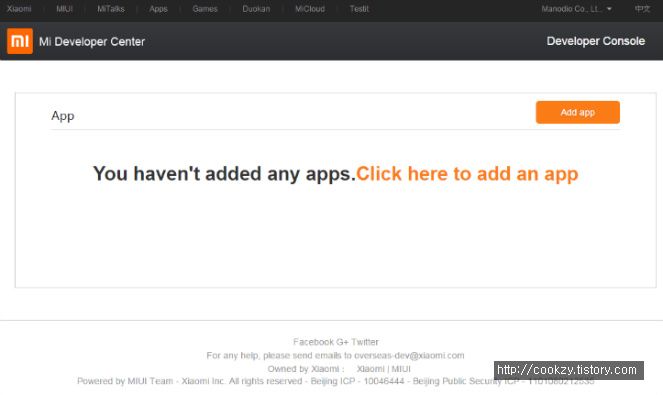Screen dimensions: 663x395
Task: Click the 'You haven't added any apps.' text
Action: click(x=225, y=174)
